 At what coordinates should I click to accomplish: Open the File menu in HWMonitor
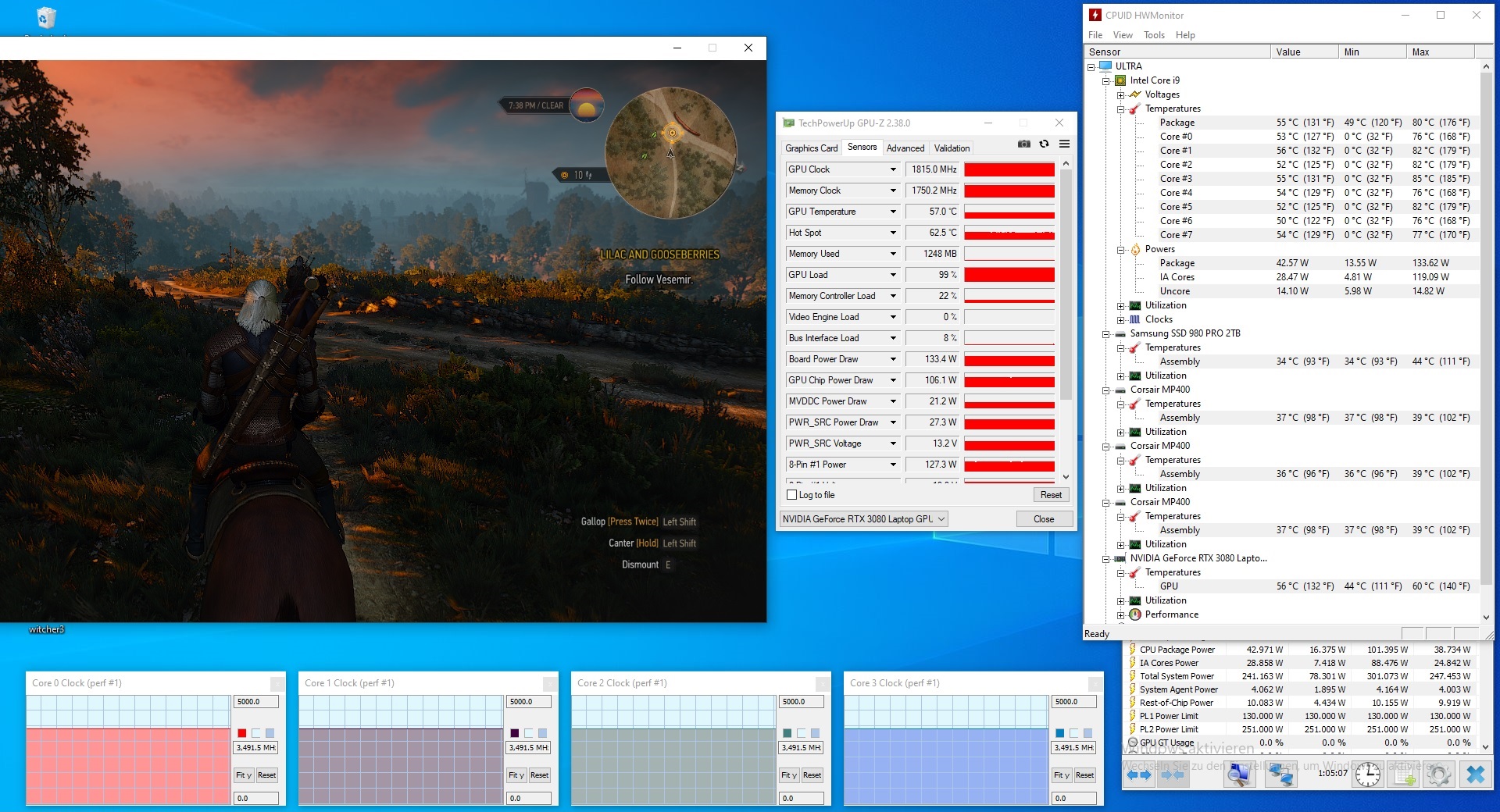tap(1095, 35)
